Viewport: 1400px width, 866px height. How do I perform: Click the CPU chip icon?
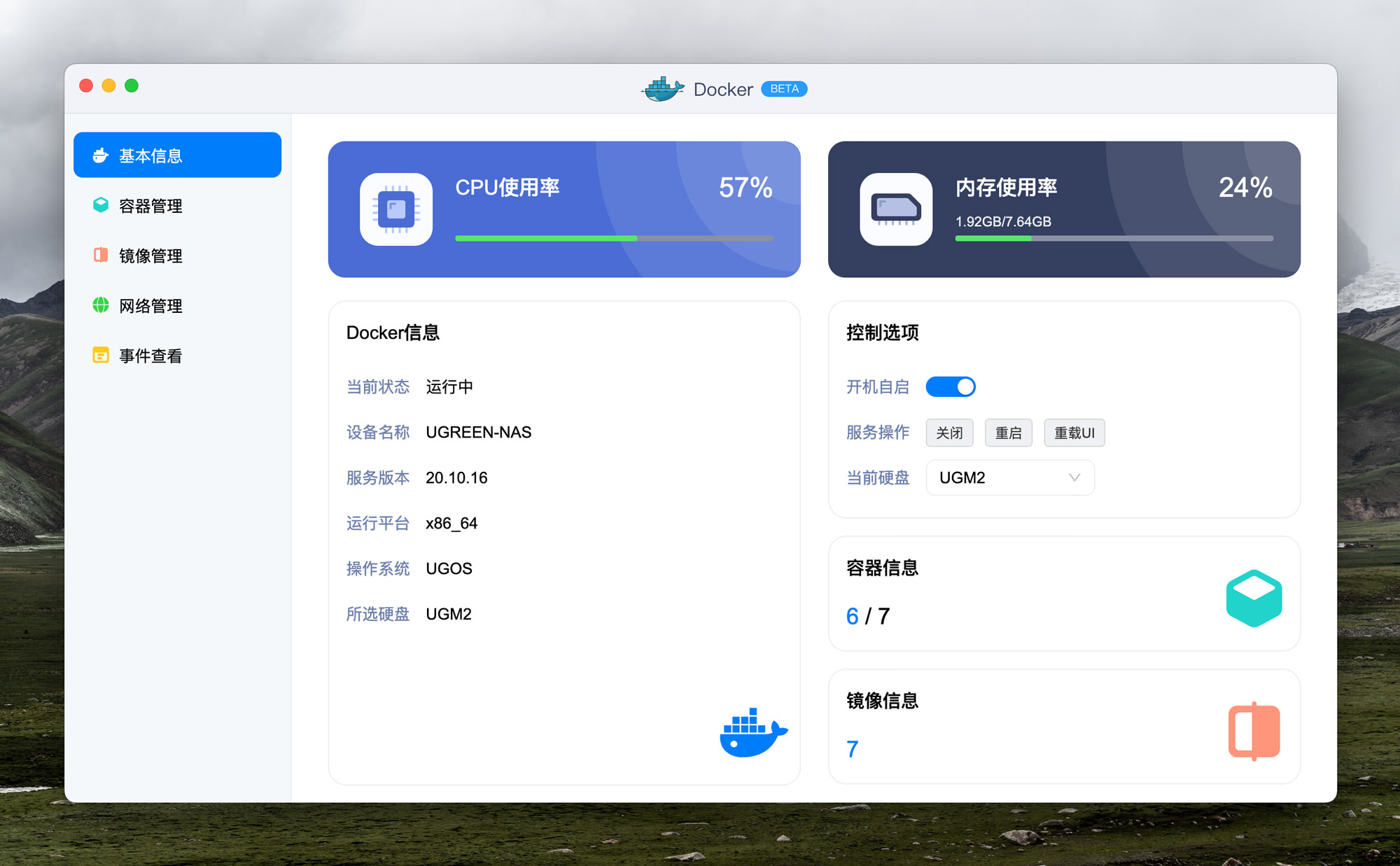pos(396,209)
